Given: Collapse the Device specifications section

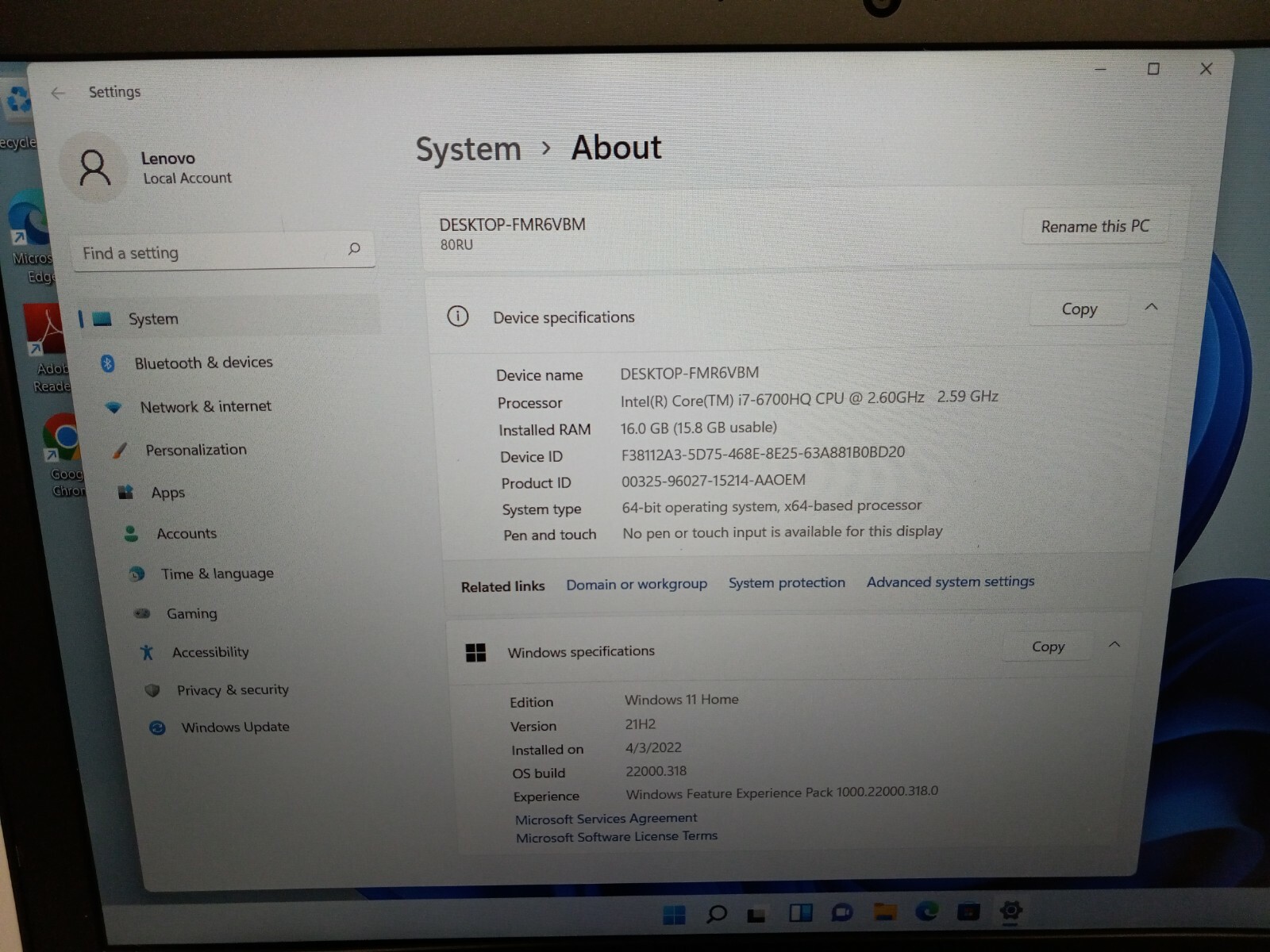Looking at the screenshot, I should click(1151, 307).
